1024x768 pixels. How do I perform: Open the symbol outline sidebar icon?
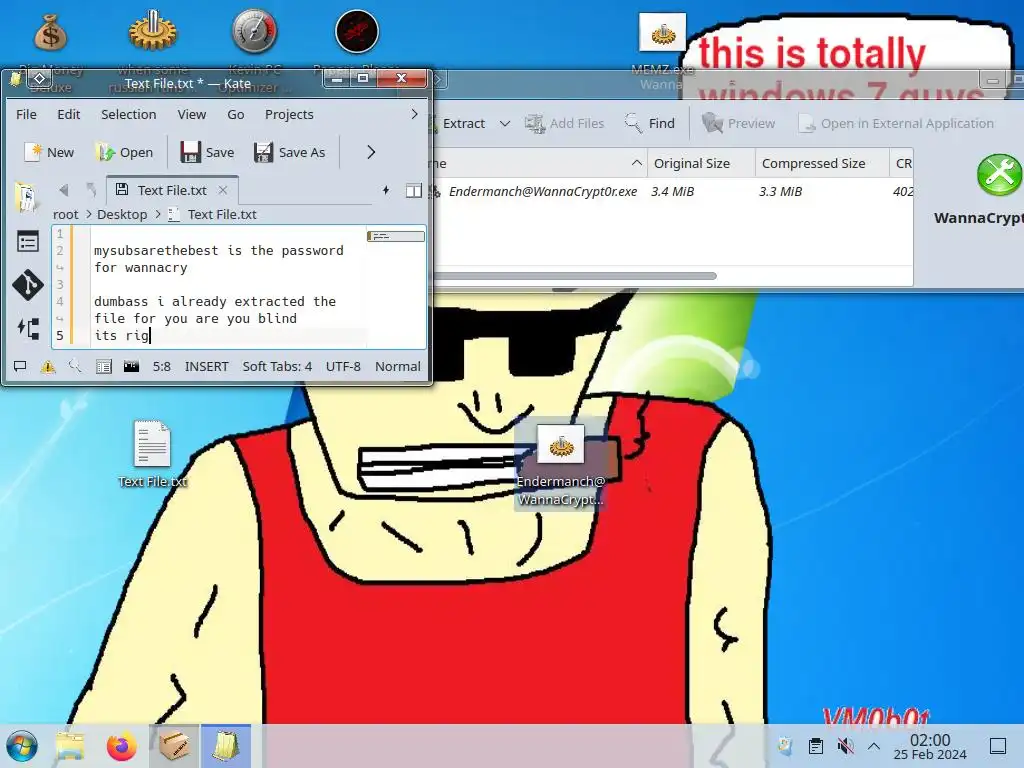[28, 328]
